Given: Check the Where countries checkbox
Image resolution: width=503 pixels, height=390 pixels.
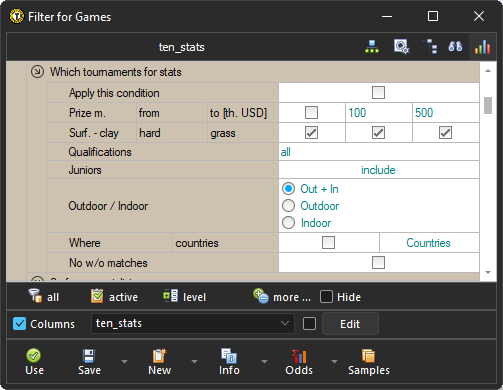Looking at the screenshot, I should coord(328,242).
